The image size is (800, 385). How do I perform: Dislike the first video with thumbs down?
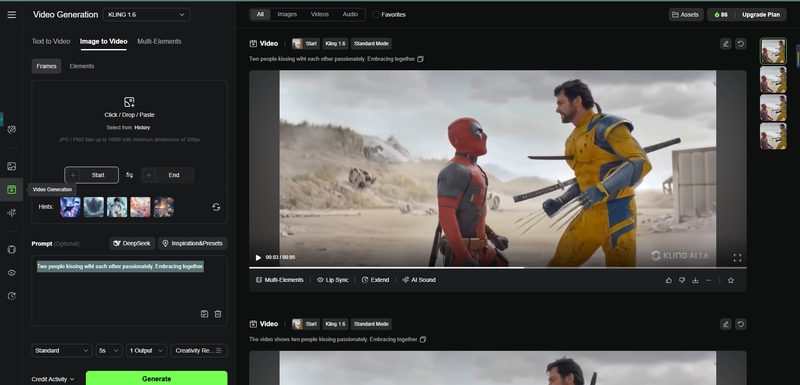point(682,280)
